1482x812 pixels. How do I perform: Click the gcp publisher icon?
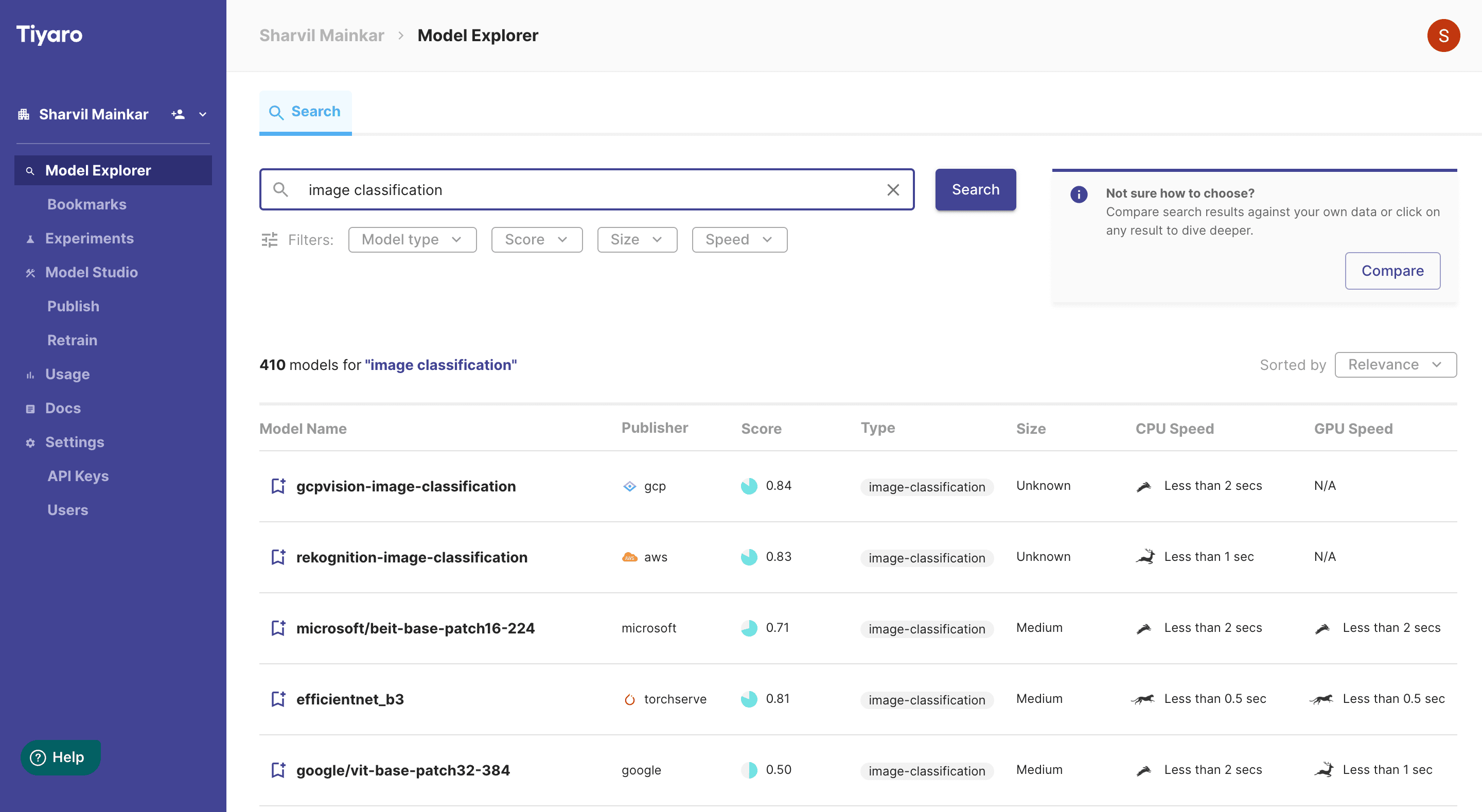(629, 486)
